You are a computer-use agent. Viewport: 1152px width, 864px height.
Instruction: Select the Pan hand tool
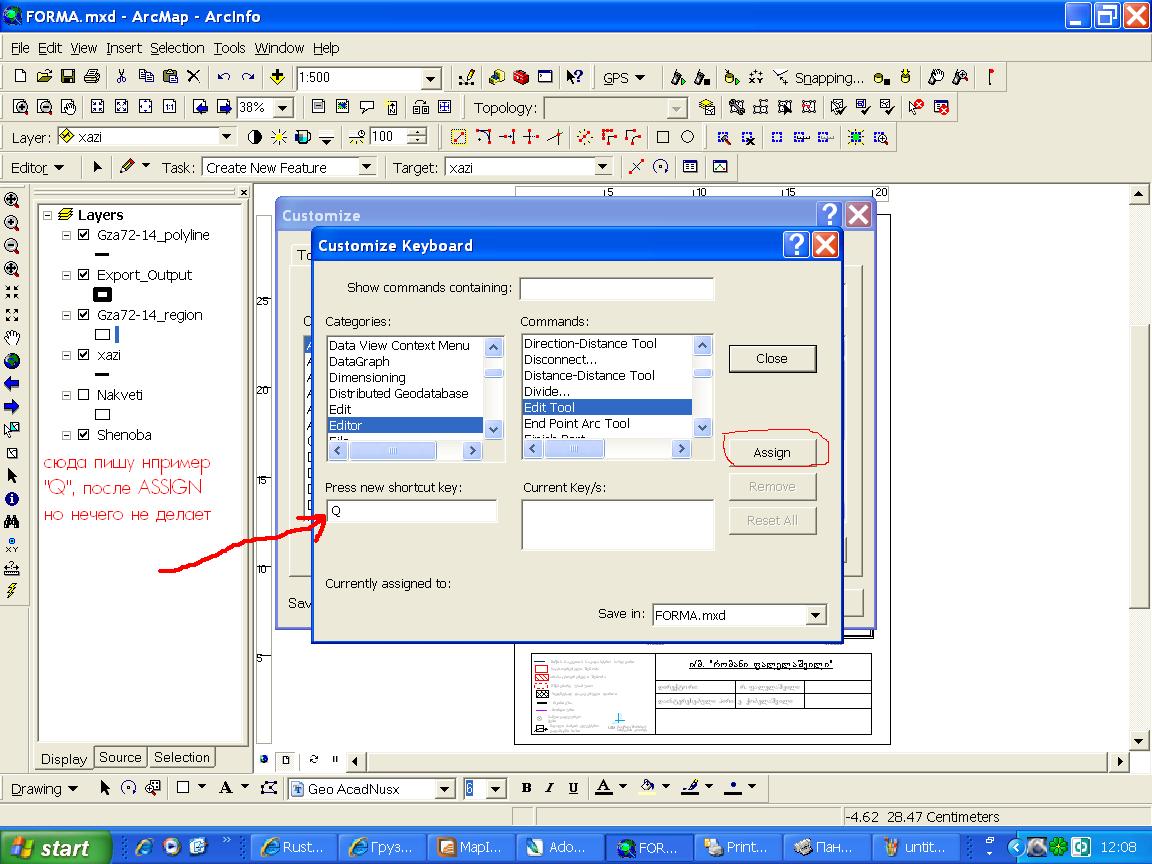coord(12,338)
